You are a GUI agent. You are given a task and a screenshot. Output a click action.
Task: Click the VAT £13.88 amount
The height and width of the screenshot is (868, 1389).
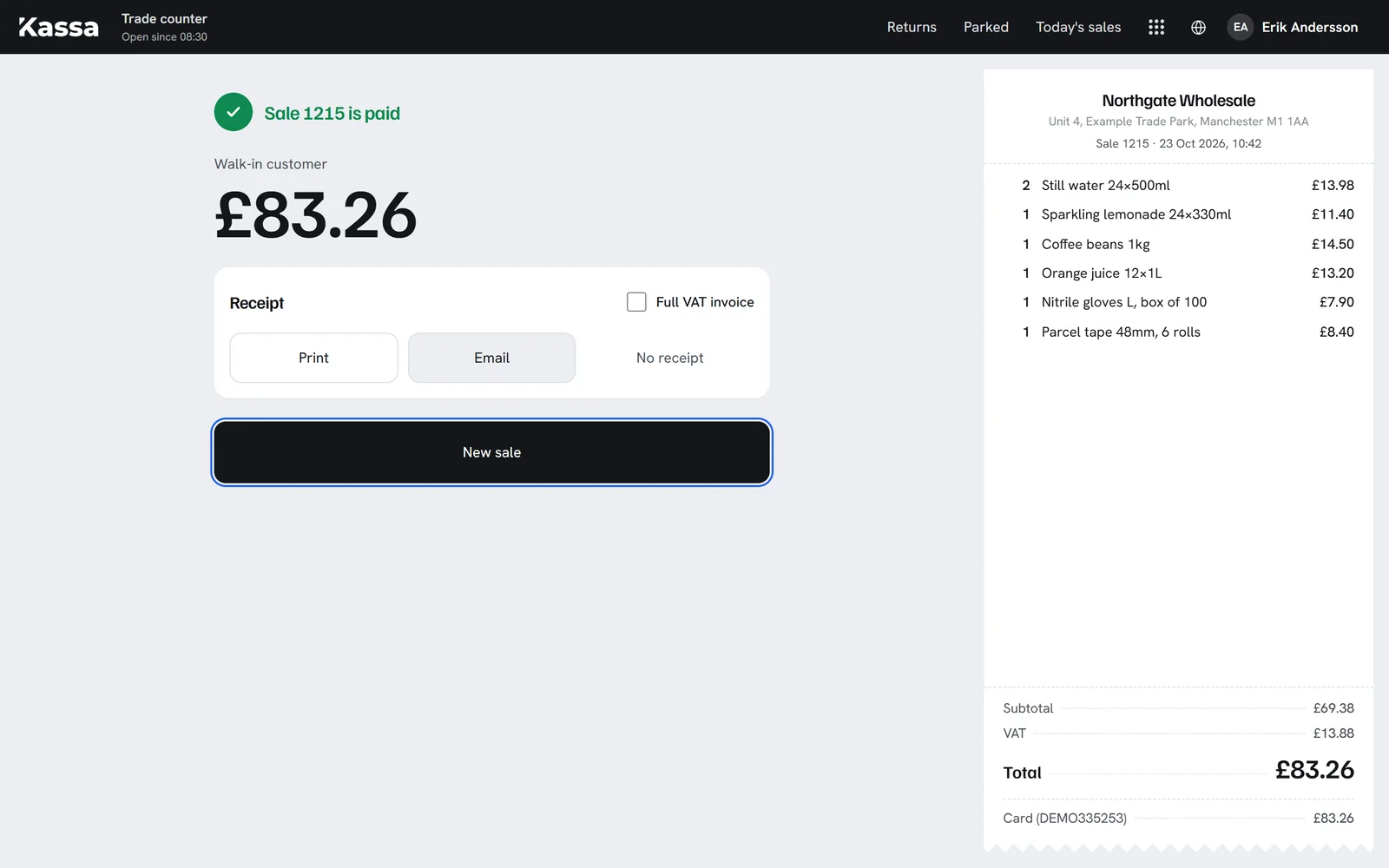[x=1333, y=733]
